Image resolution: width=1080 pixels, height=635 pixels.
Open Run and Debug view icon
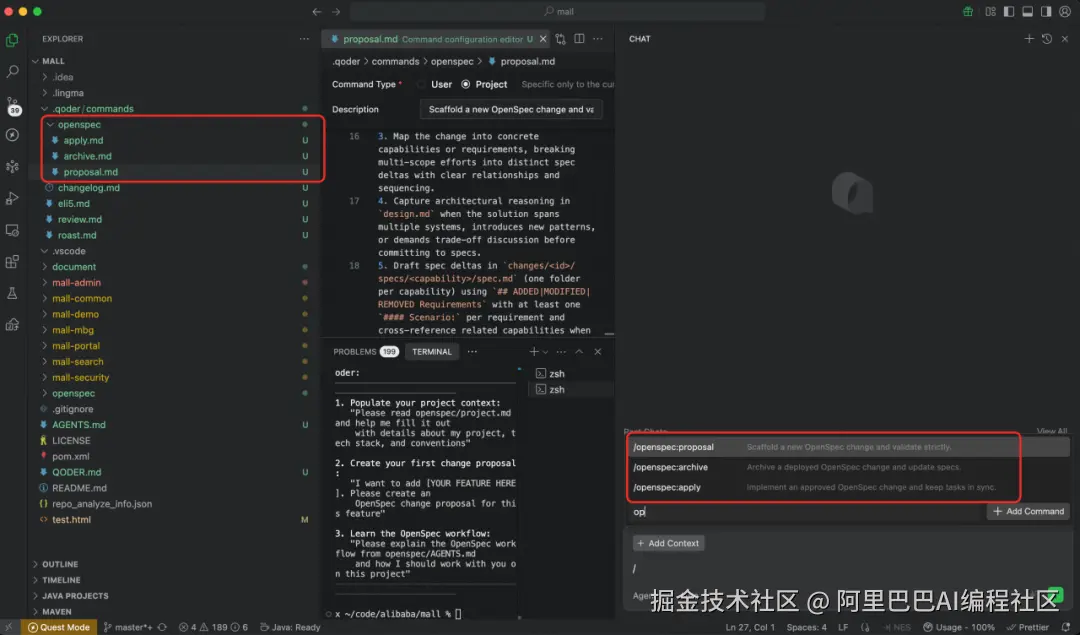pos(12,198)
